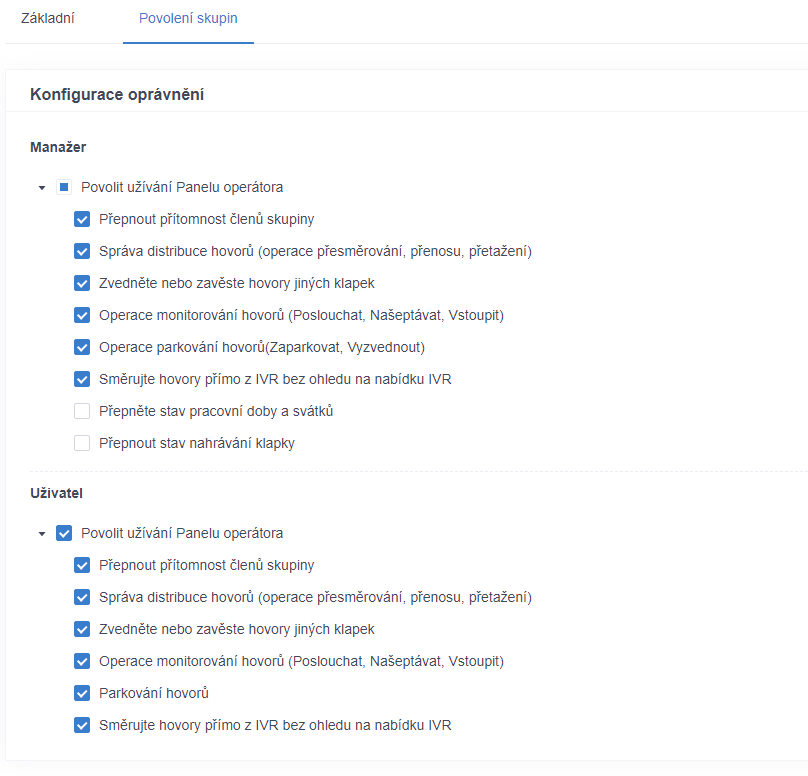Viewport: 808px width, 776px height.
Task: Disable Uživatel Směrujte hovory přímo z IVR
Action: tap(82, 725)
